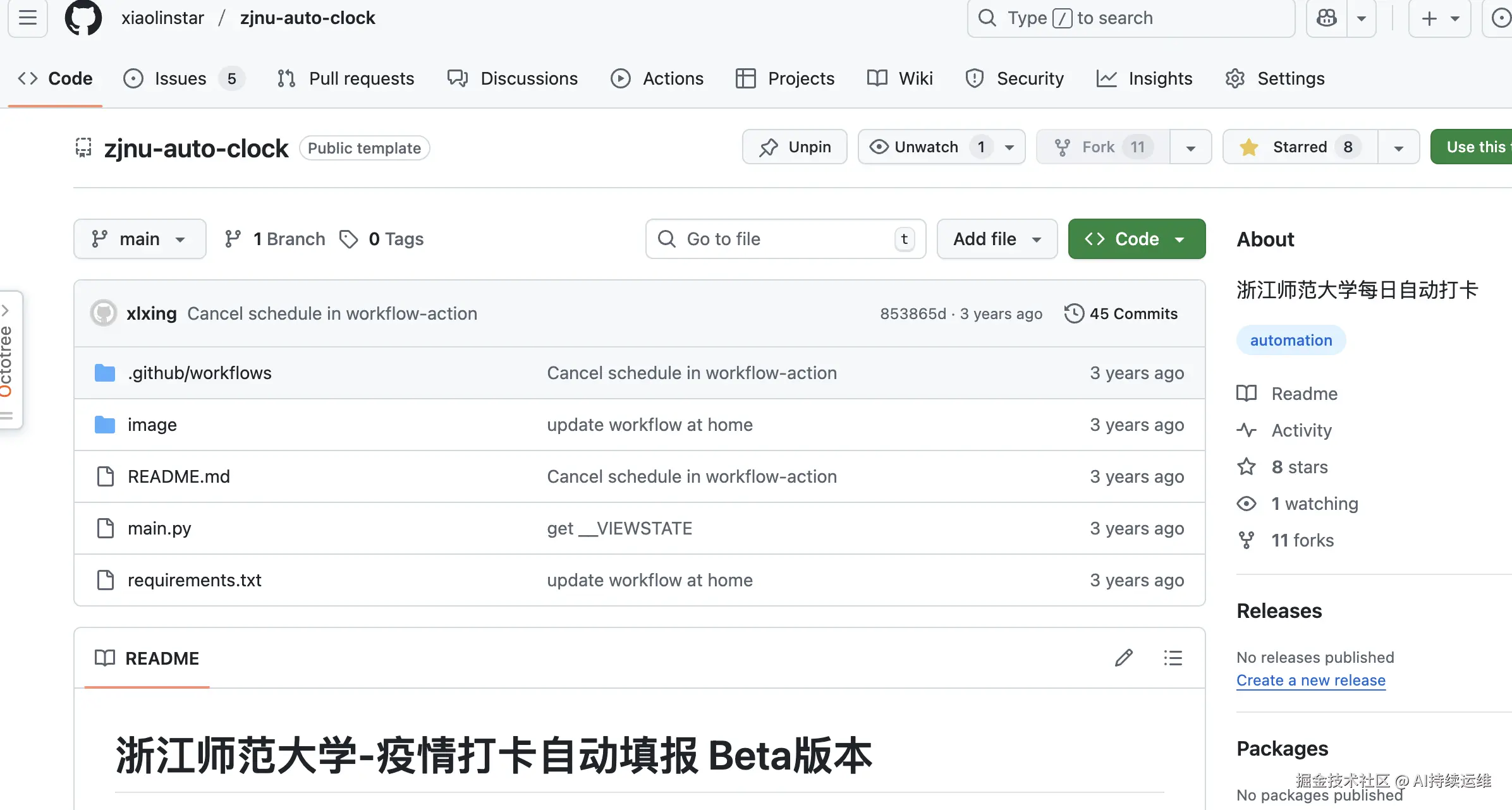This screenshot has height=810, width=1512.
Task: Open the zjnu-auto-clock breadcrumb link
Action: click(308, 18)
